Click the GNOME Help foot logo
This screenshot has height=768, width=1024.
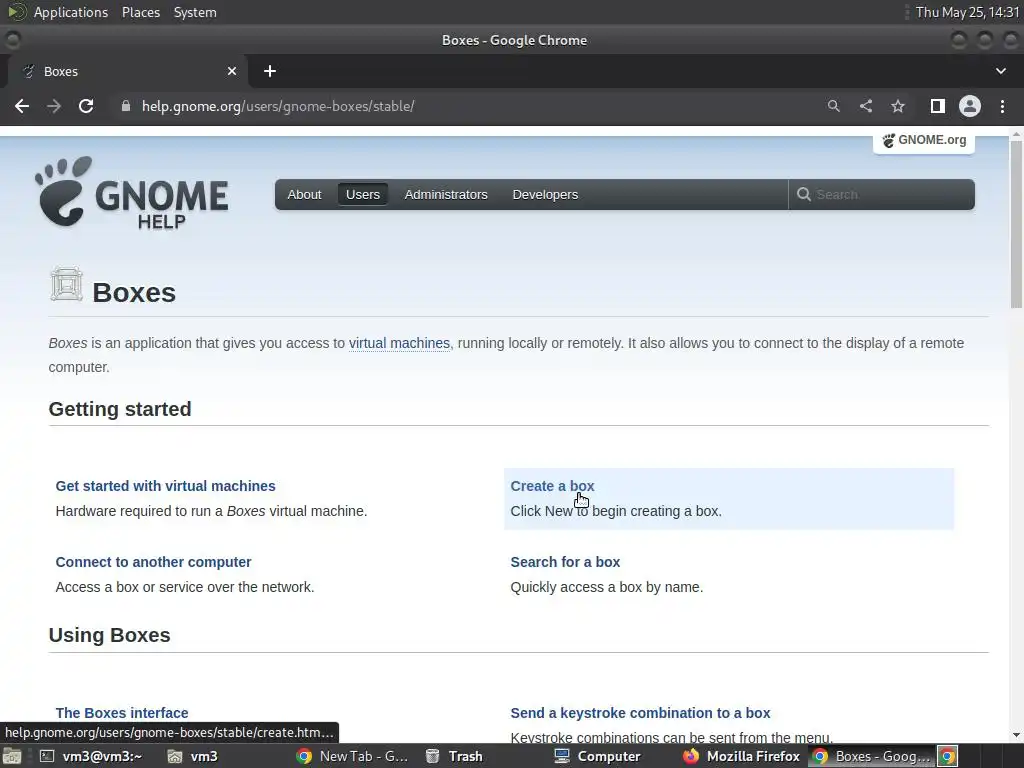point(131,193)
